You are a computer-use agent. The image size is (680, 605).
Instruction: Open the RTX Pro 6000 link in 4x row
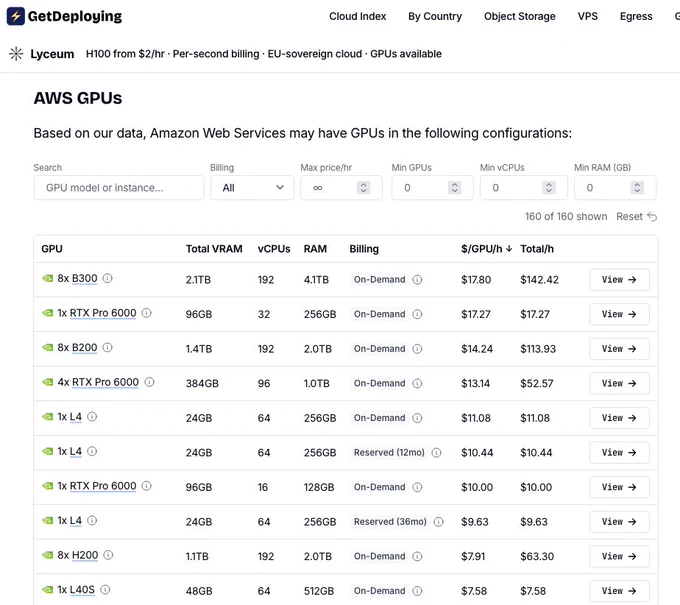point(105,383)
